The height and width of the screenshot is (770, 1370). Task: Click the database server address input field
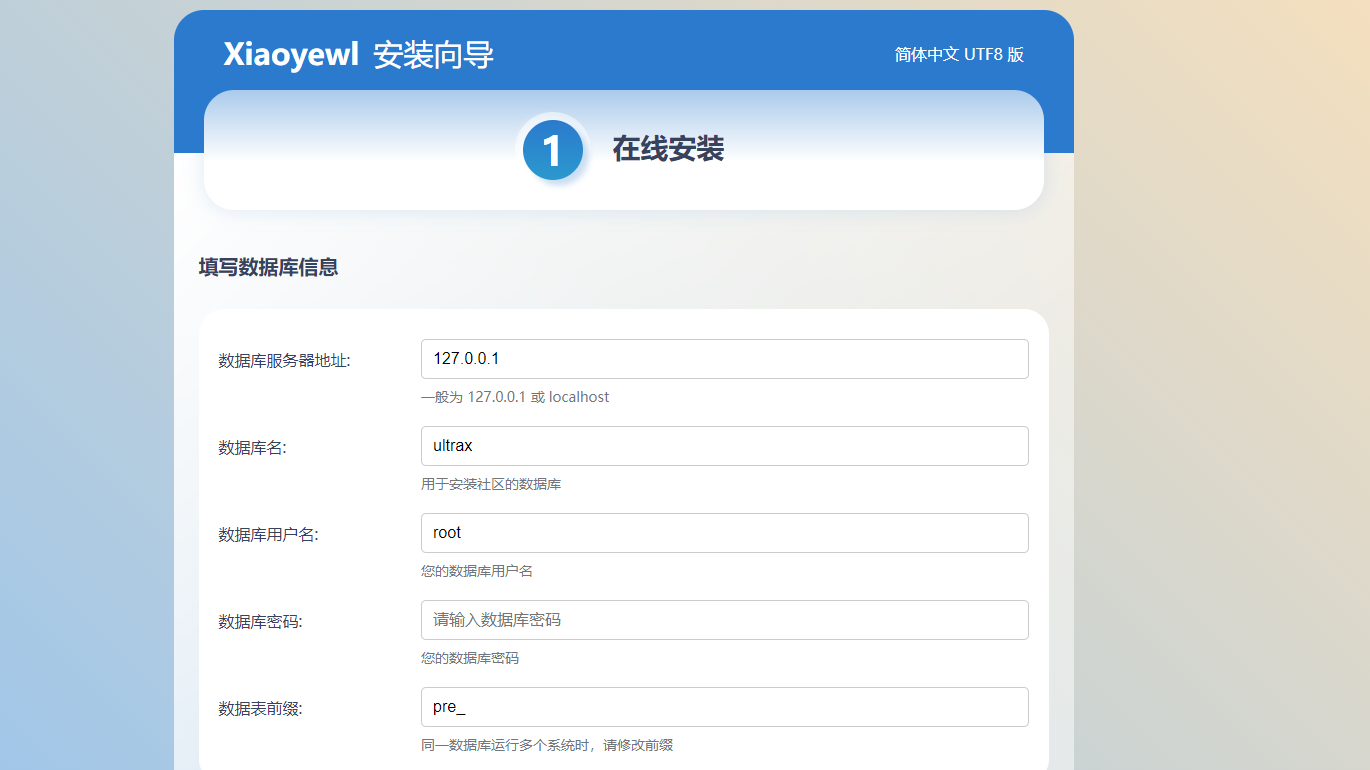click(x=725, y=359)
